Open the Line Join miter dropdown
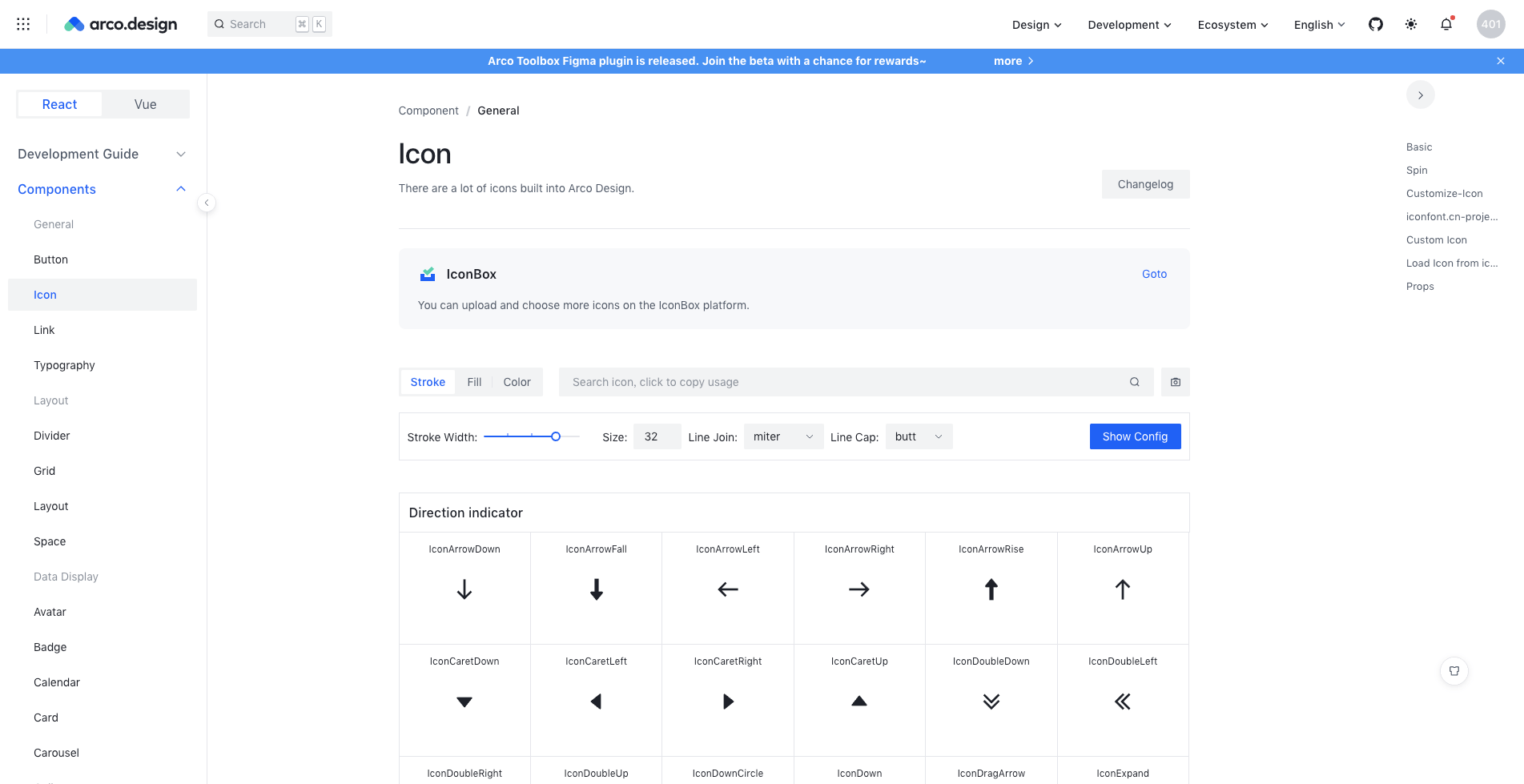 784,436
